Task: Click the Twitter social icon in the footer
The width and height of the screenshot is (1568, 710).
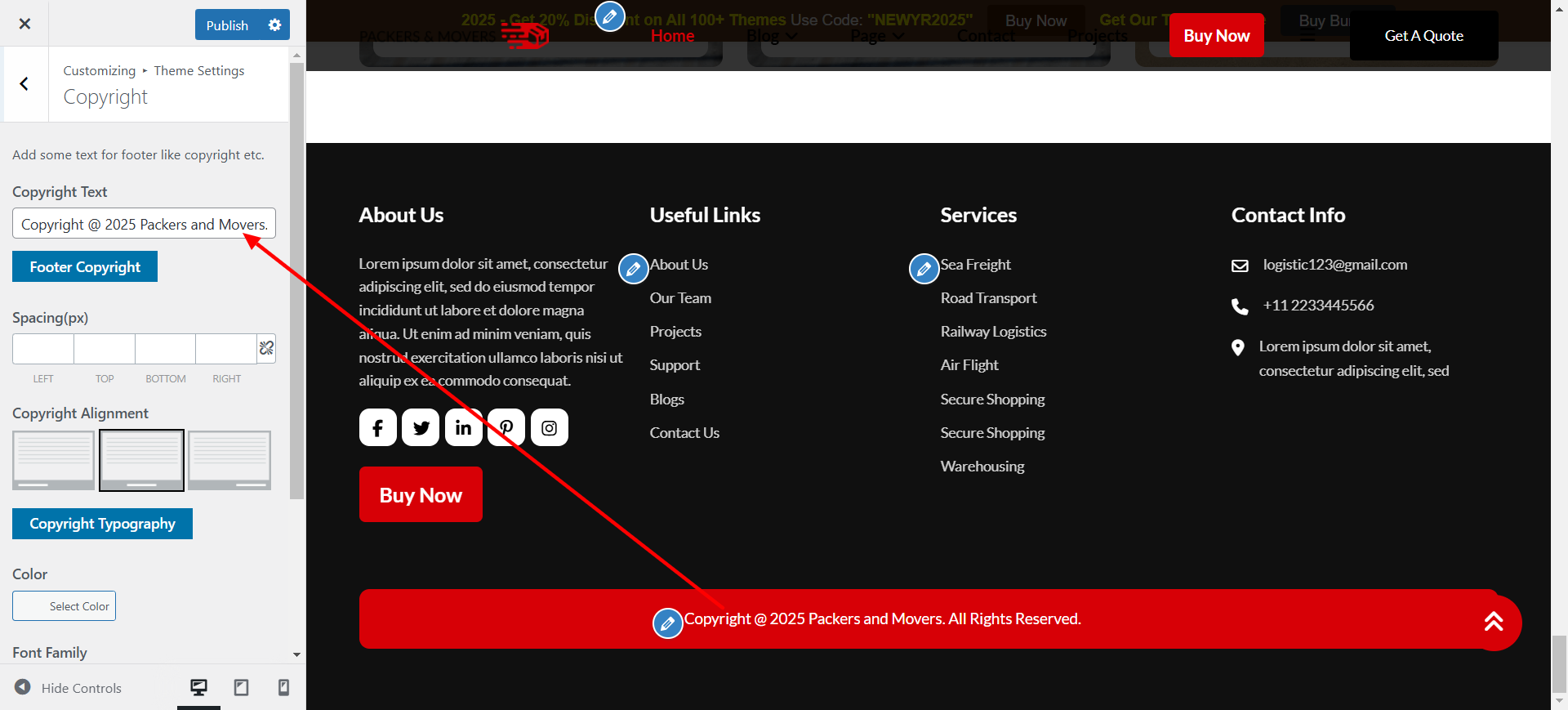Action: pyautogui.click(x=421, y=427)
